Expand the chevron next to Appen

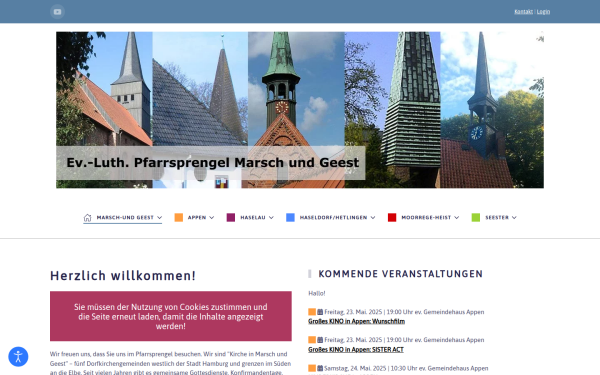[212, 217]
